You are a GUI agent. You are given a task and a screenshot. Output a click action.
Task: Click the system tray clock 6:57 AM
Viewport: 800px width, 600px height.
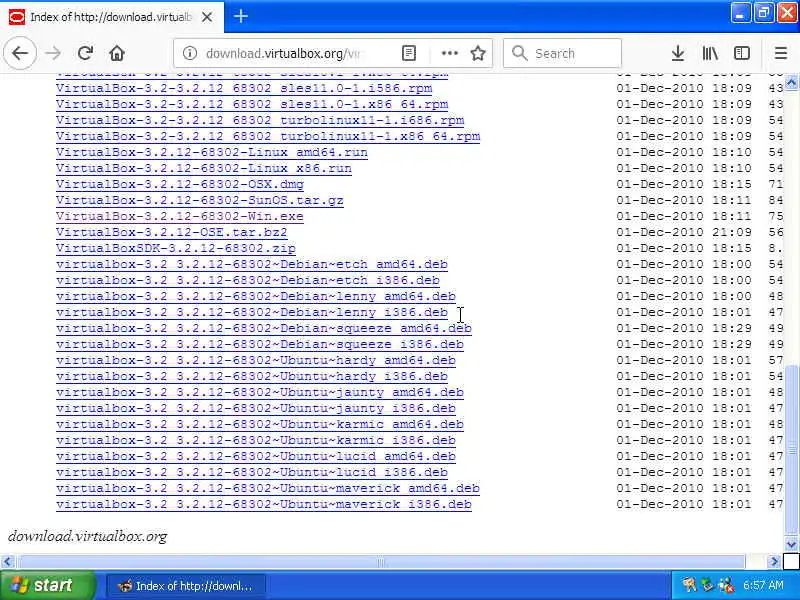point(763,585)
